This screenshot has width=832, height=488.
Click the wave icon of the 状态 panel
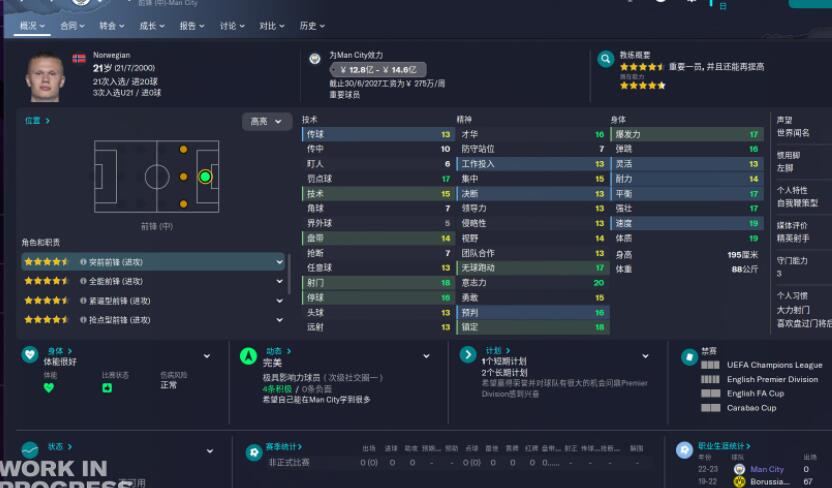[30, 450]
